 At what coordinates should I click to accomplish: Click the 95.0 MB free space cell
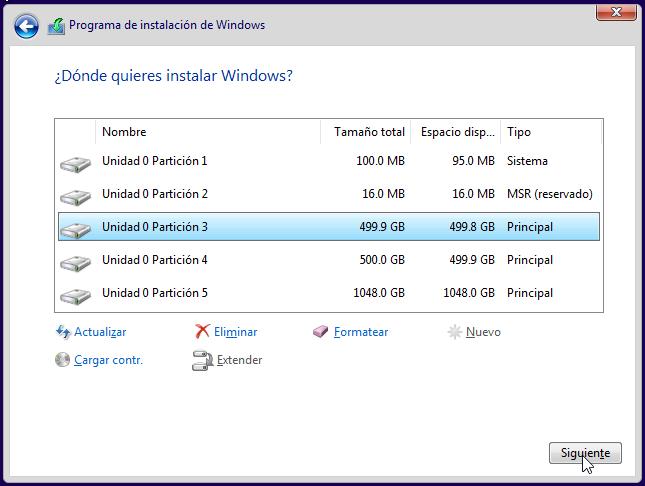click(x=473, y=161)
